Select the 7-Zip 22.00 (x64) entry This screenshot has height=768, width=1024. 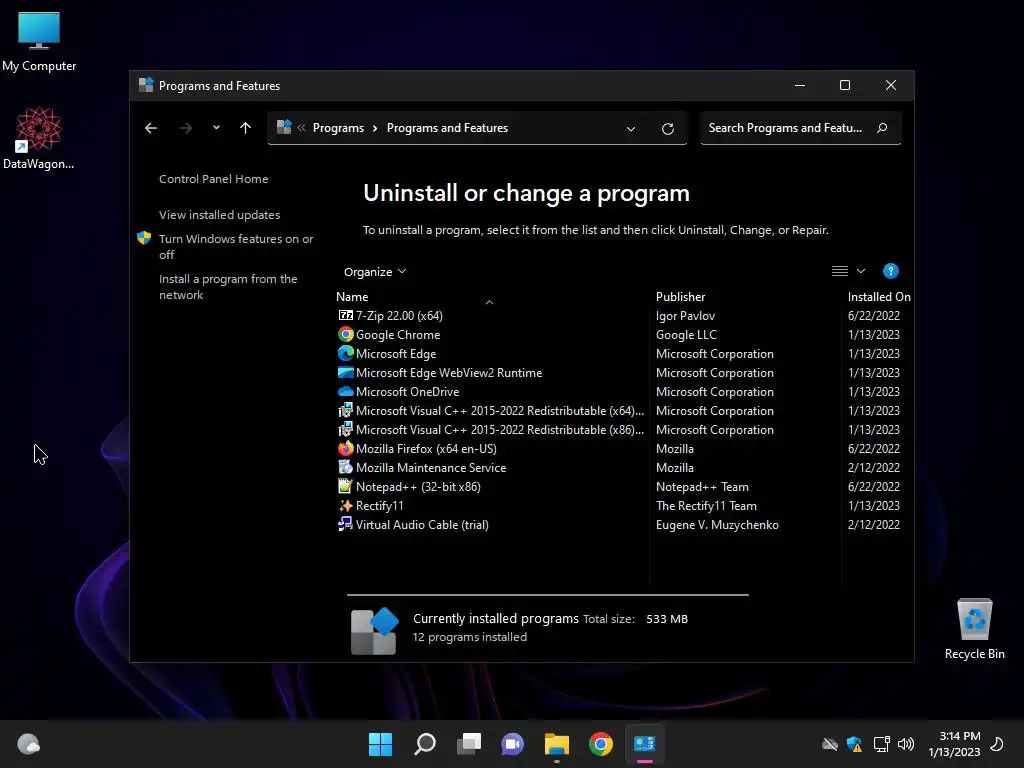point(399,315)
